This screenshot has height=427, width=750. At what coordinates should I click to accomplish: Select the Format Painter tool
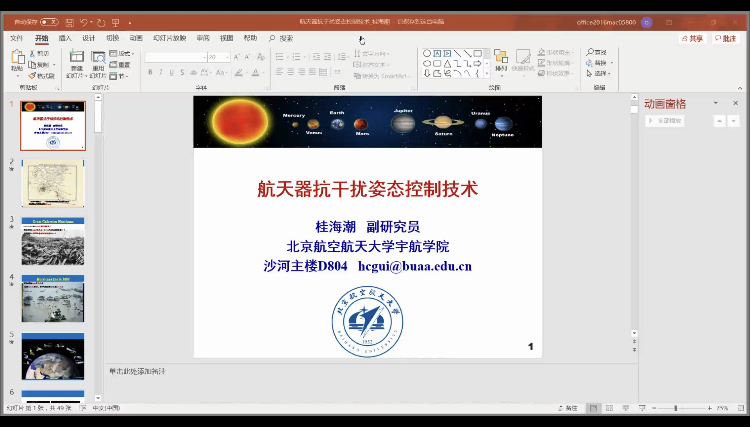click(42, 76)
